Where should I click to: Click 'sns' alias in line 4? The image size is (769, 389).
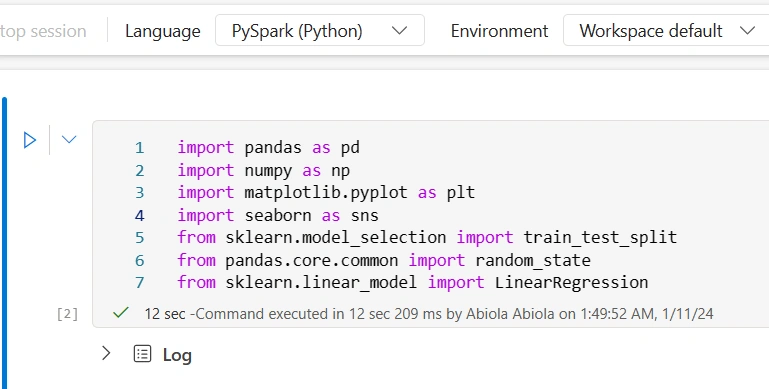[364, 215]
